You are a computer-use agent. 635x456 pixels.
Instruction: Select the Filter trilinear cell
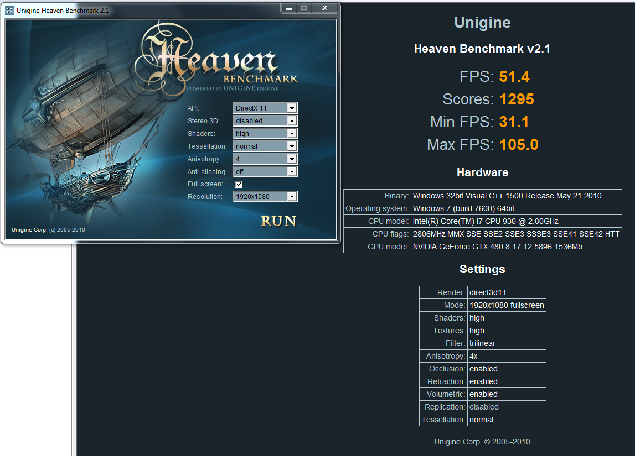tap(507, 343)
